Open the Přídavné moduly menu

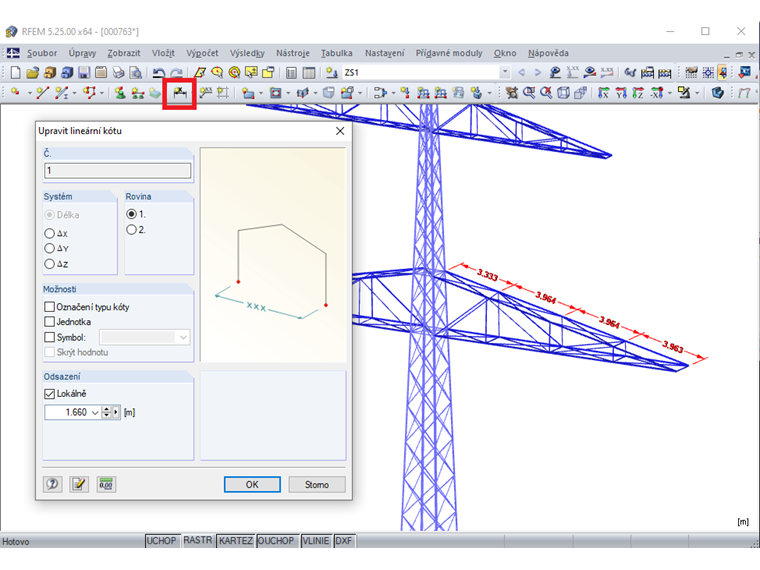coord(449,53)
